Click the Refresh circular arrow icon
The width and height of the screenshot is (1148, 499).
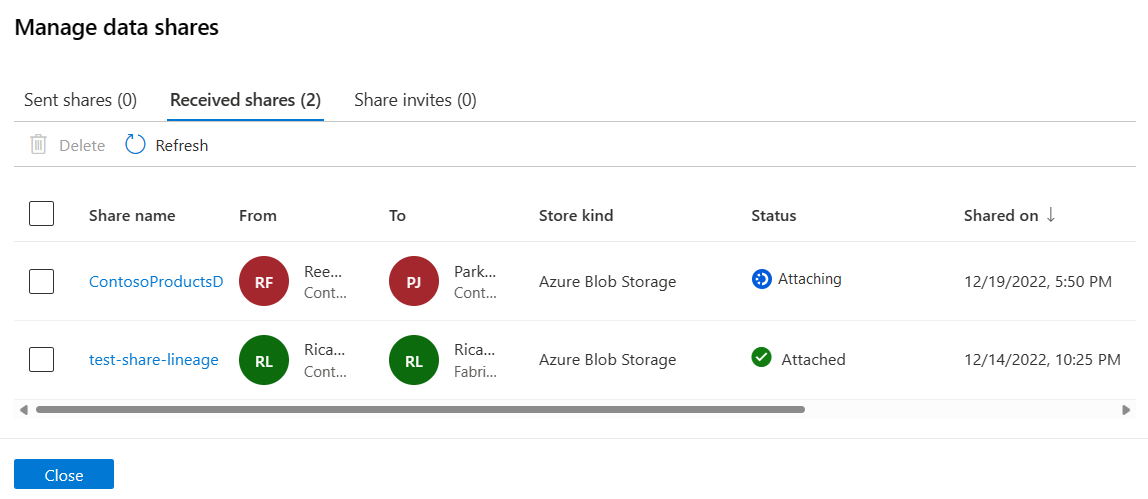135,145
